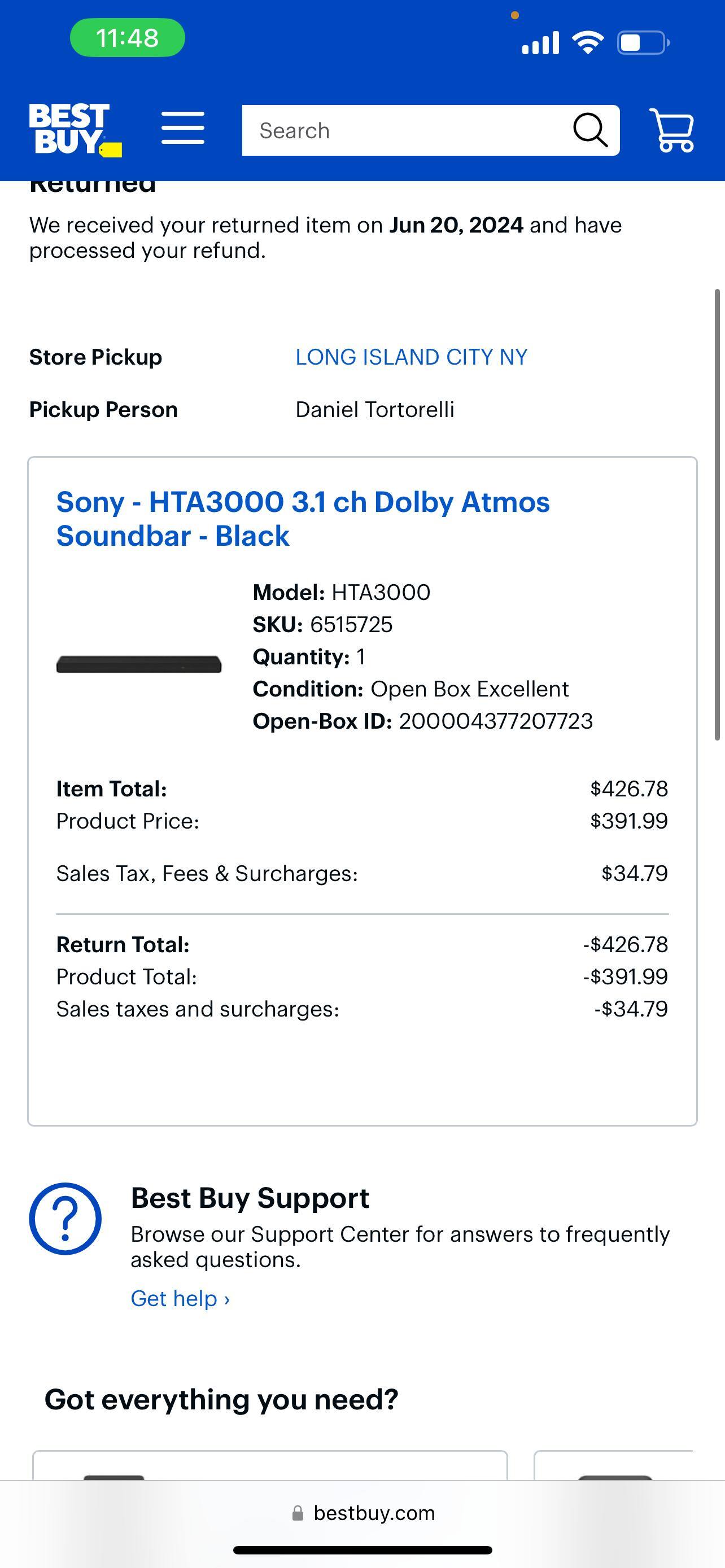Open the LONG ISLAND CITY NY store link
This screenshot has width=725, height=1568.
click(412, 357)
